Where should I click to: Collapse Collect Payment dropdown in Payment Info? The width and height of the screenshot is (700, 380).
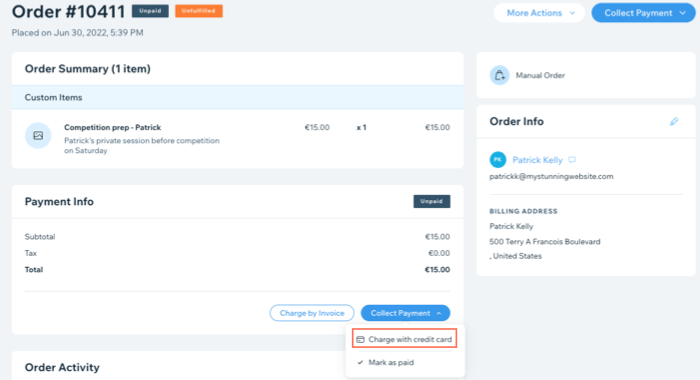(405, 313)
